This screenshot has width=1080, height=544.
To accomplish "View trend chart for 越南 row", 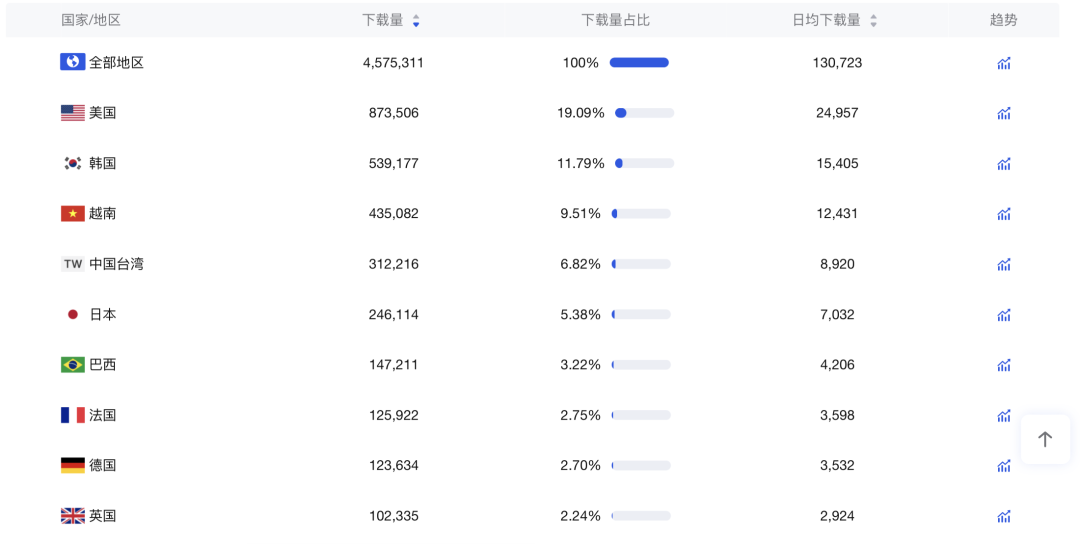I will [x=1003, y=214].
